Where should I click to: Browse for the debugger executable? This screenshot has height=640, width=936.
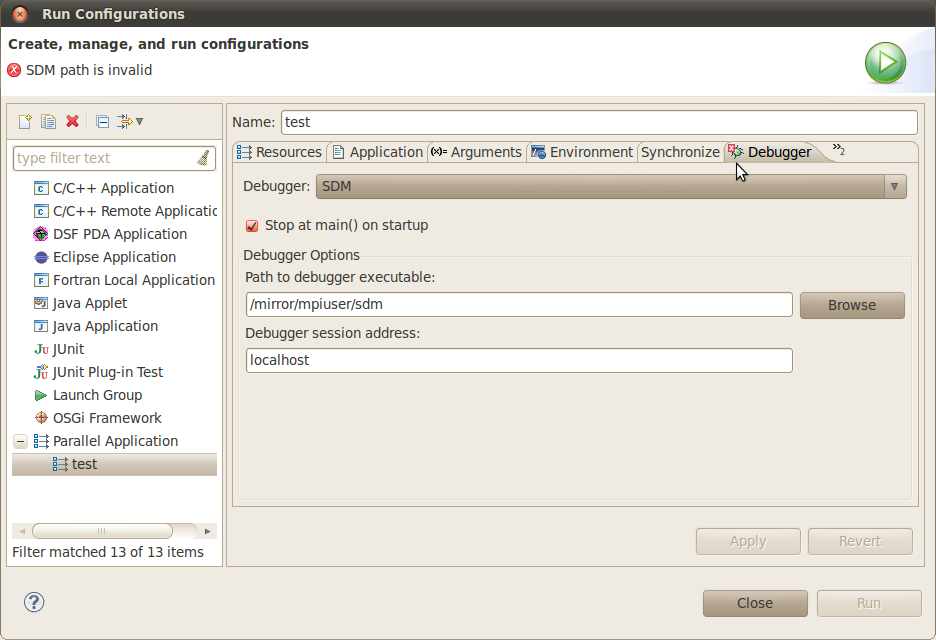(x=852, y=305)
